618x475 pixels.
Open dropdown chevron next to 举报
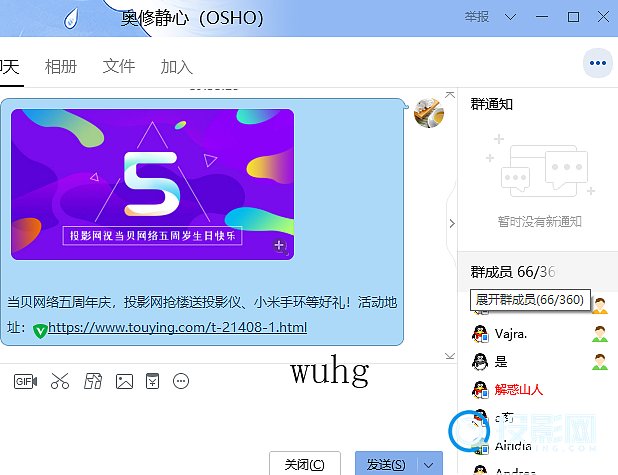[x=510, y=17]
